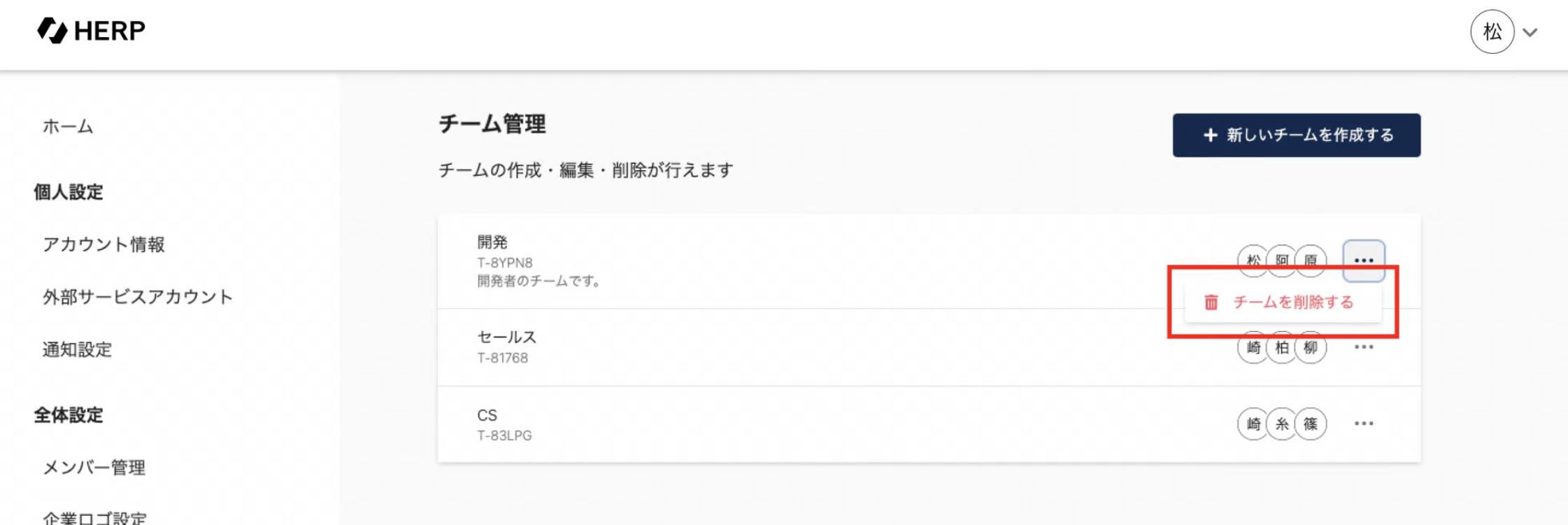Open the 松 user avatar menu
This screenshot has width=1568, height=525.
pyautogui.click(x=1492, y=31)
